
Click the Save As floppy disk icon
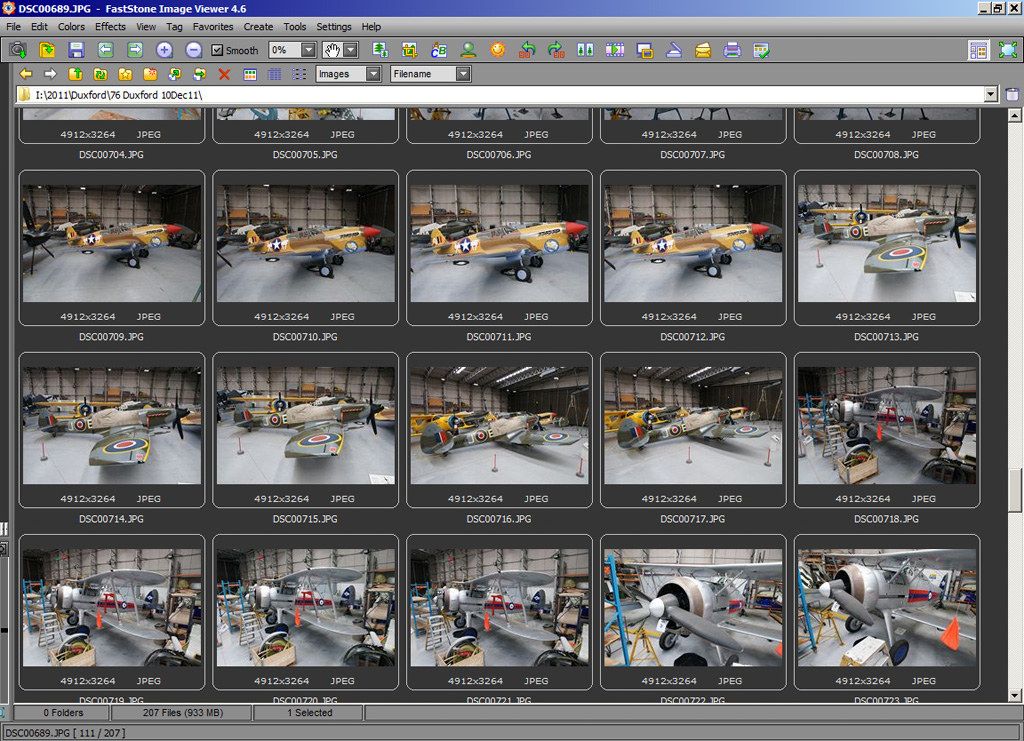pos(76,50)
